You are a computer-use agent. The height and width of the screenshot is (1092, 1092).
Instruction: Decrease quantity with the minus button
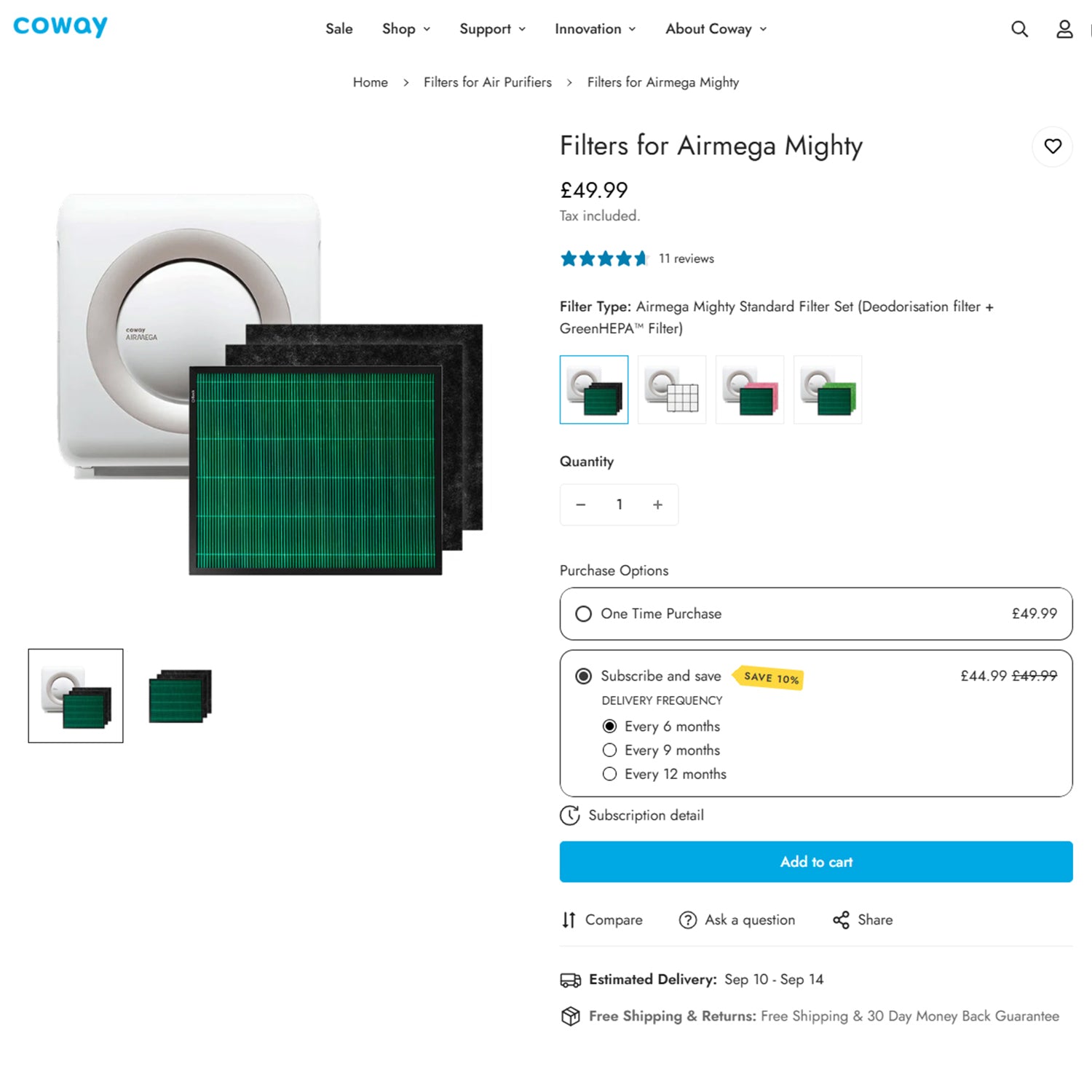[581, 505]
